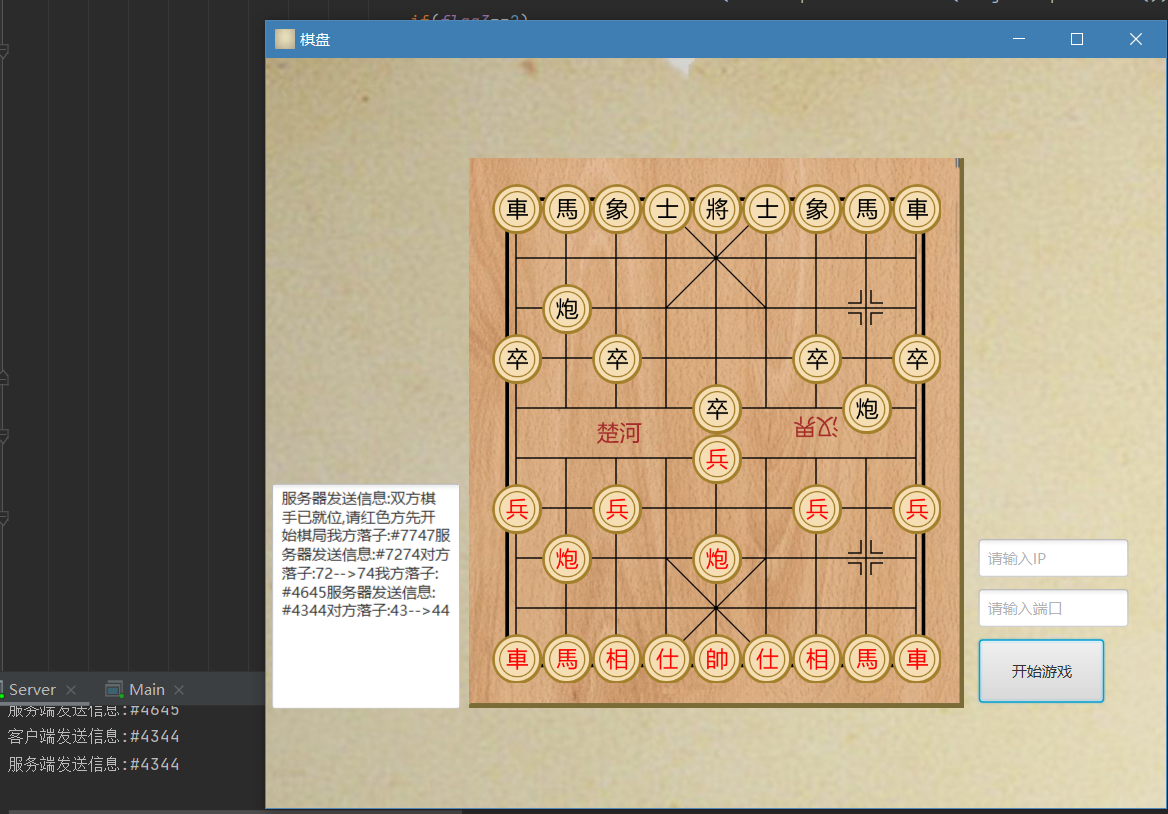Select the red elephant 相 next to the advisor

(617, 659)
